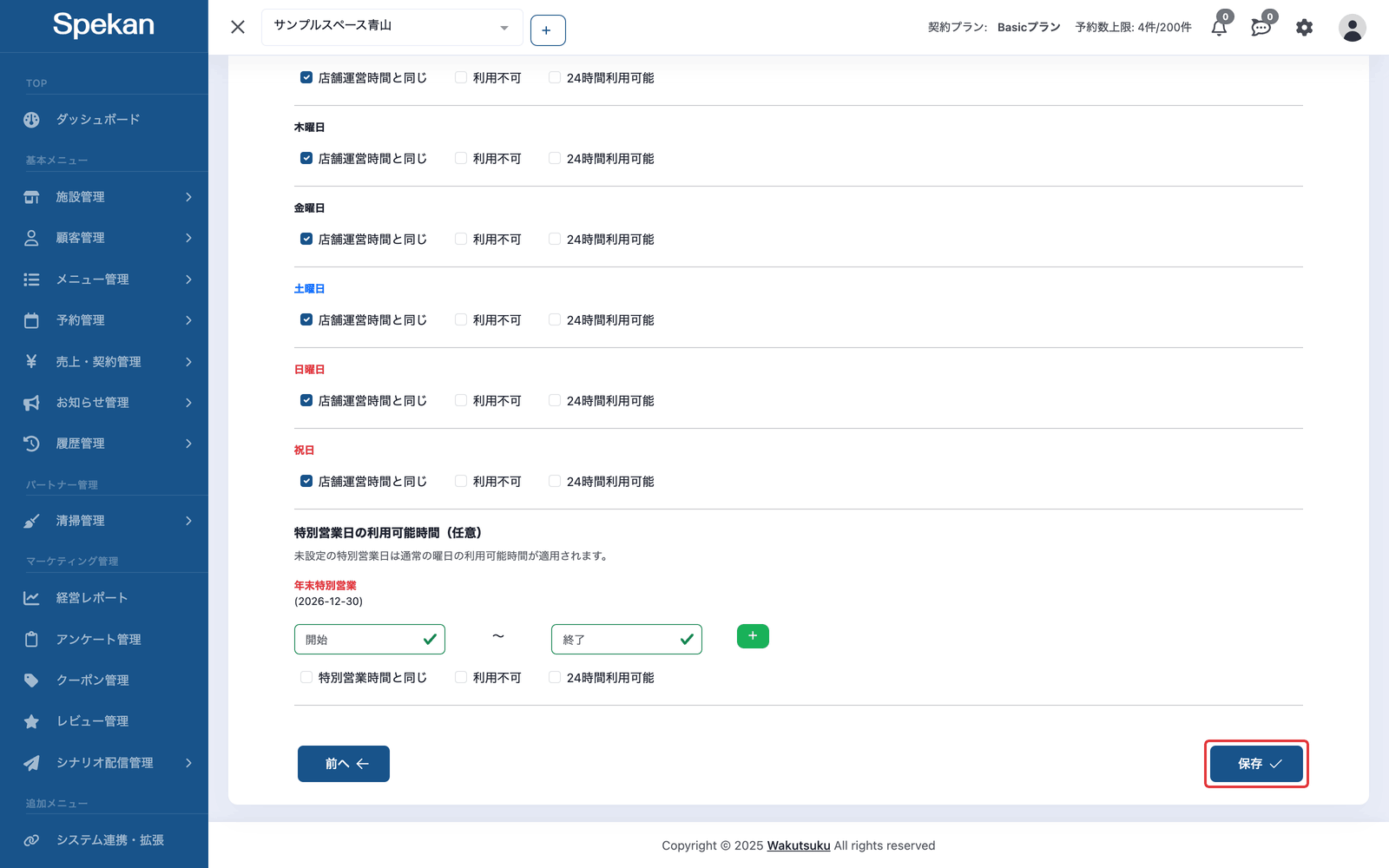1389x868 pixels.
Task: Click the Spekan logo
Action: coord(103,25)
